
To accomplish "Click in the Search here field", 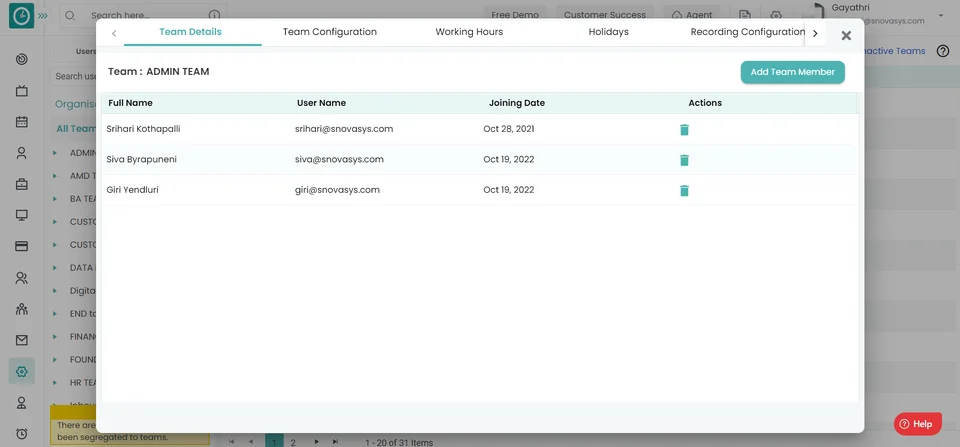I will [x=144, y=15].
